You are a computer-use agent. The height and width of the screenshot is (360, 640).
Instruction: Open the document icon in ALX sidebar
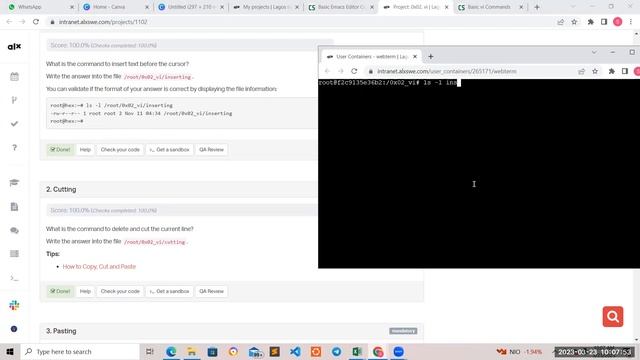pyautogui.click(x=14, y=207)
